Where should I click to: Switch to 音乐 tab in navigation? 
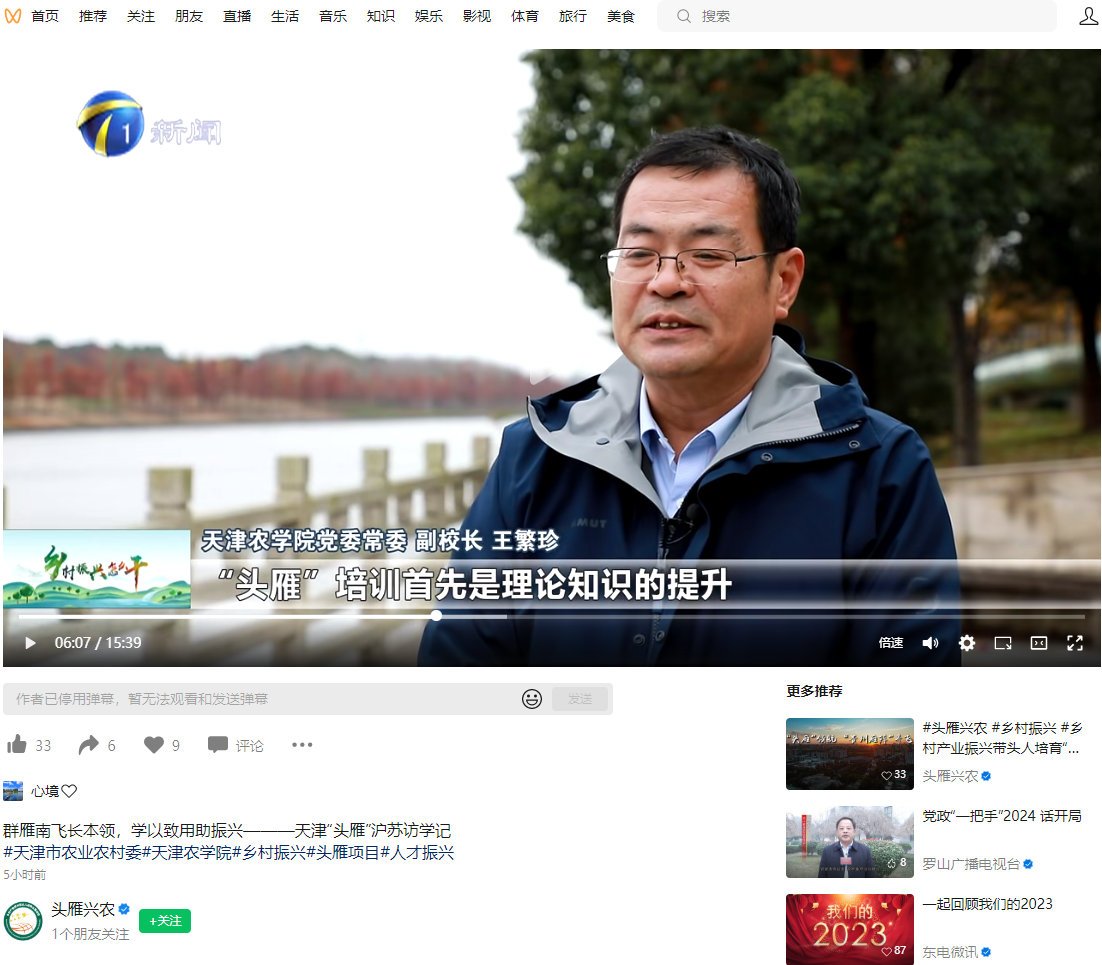pyautogui.click(x=333, y=16)
